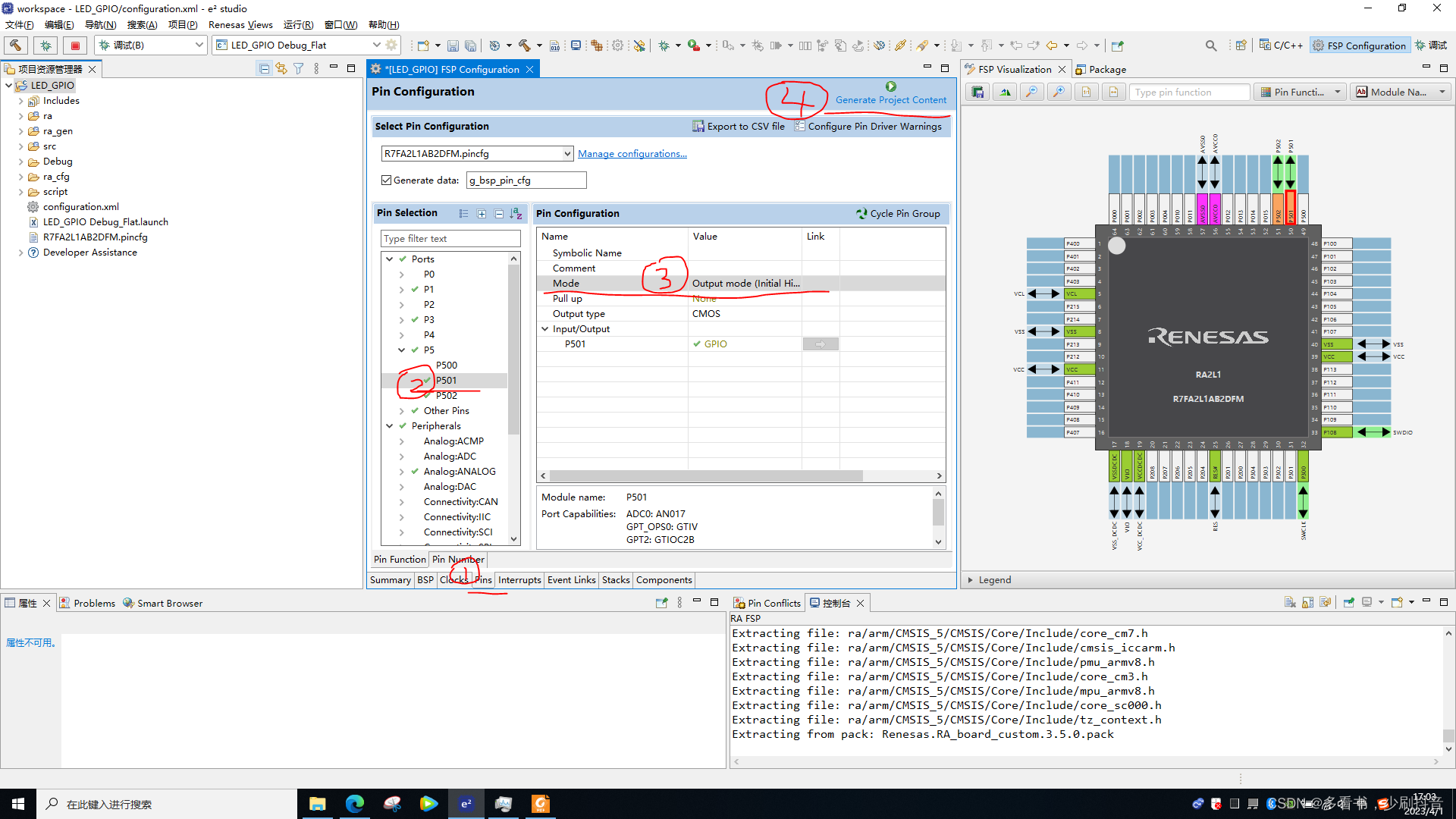This screenshot has height=819, width=1456.
Task: Open the 项目(P) menu
Action: pos(182,25)
